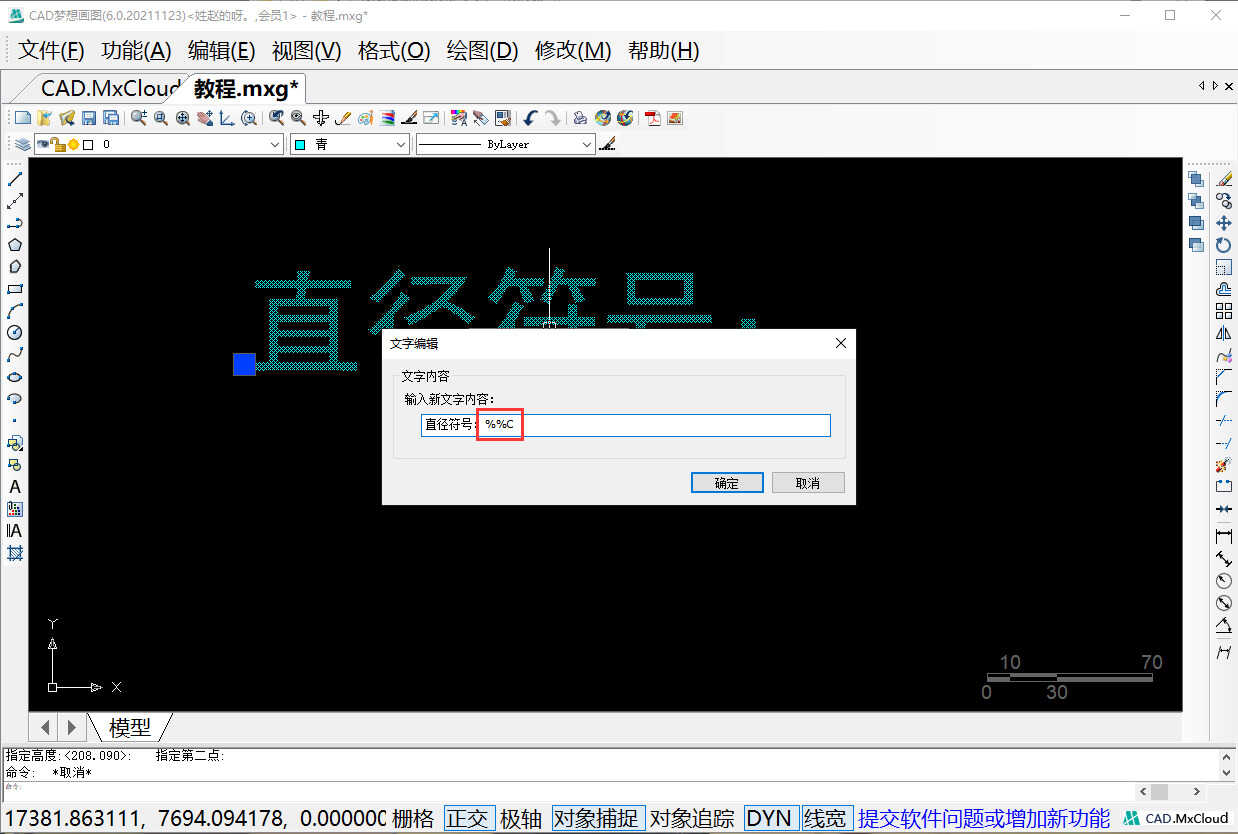The image size is (1238, 834).
Task: Select the Ellipse drawing tool
Action: 15,377
